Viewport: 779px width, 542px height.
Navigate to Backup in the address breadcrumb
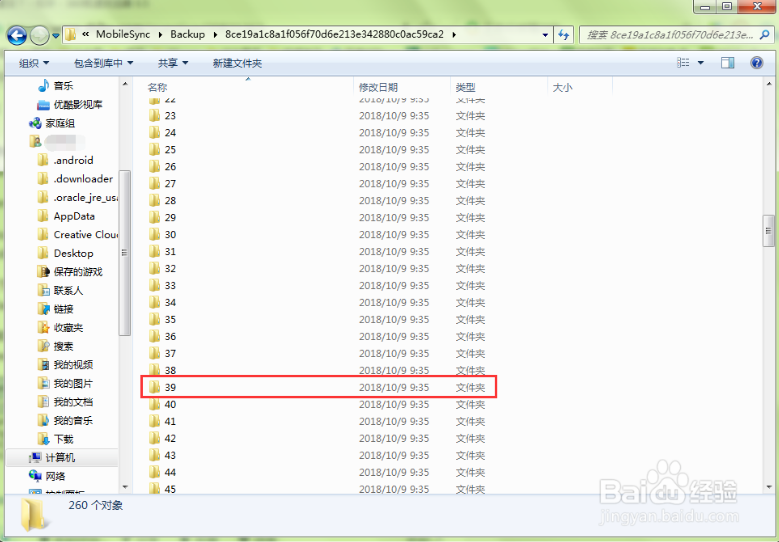tap(187, 34)
